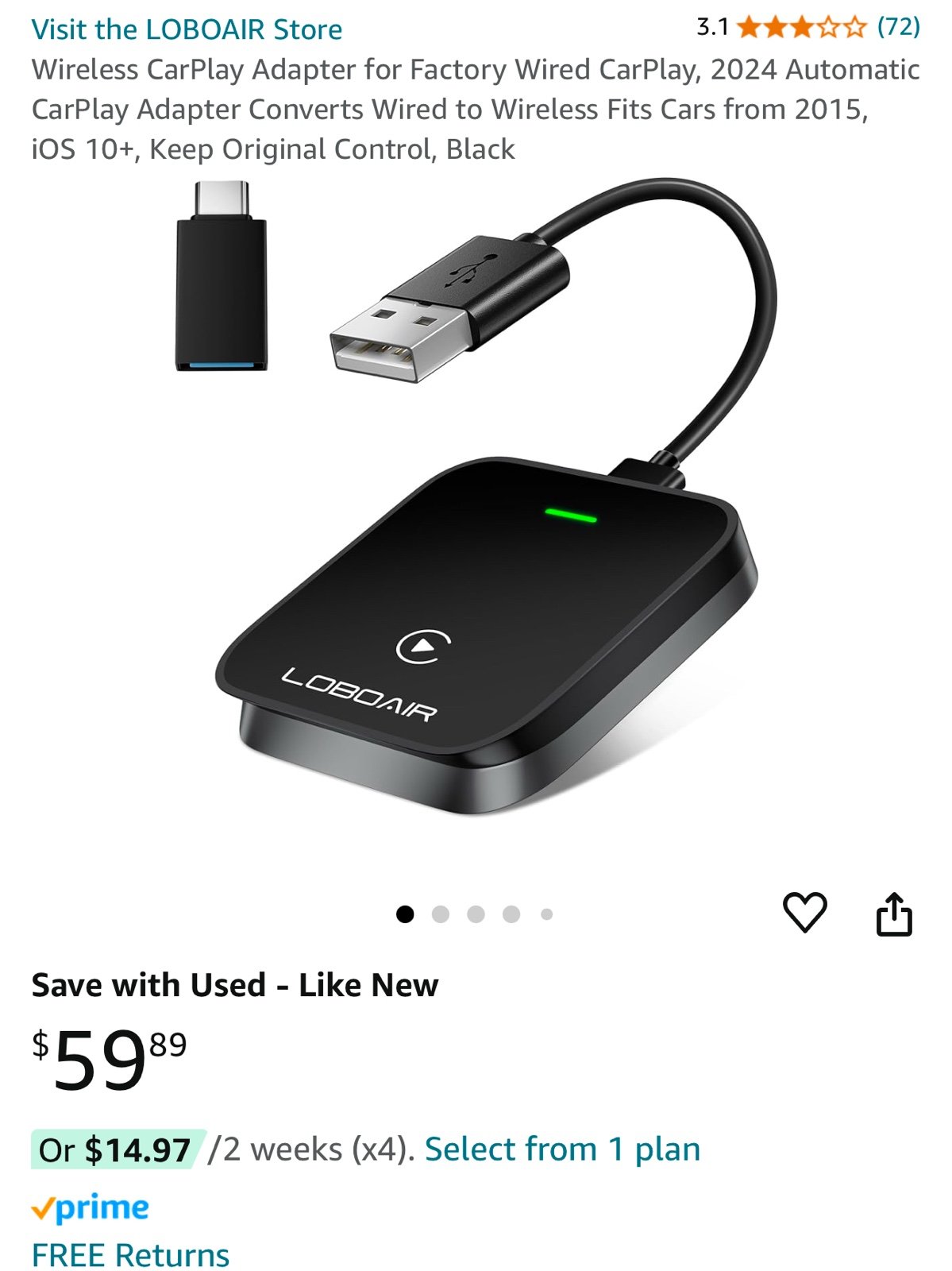This screenshot has width=952, height=1271.
Task: Click the 72 reviews count
Action: coord(898,27)
